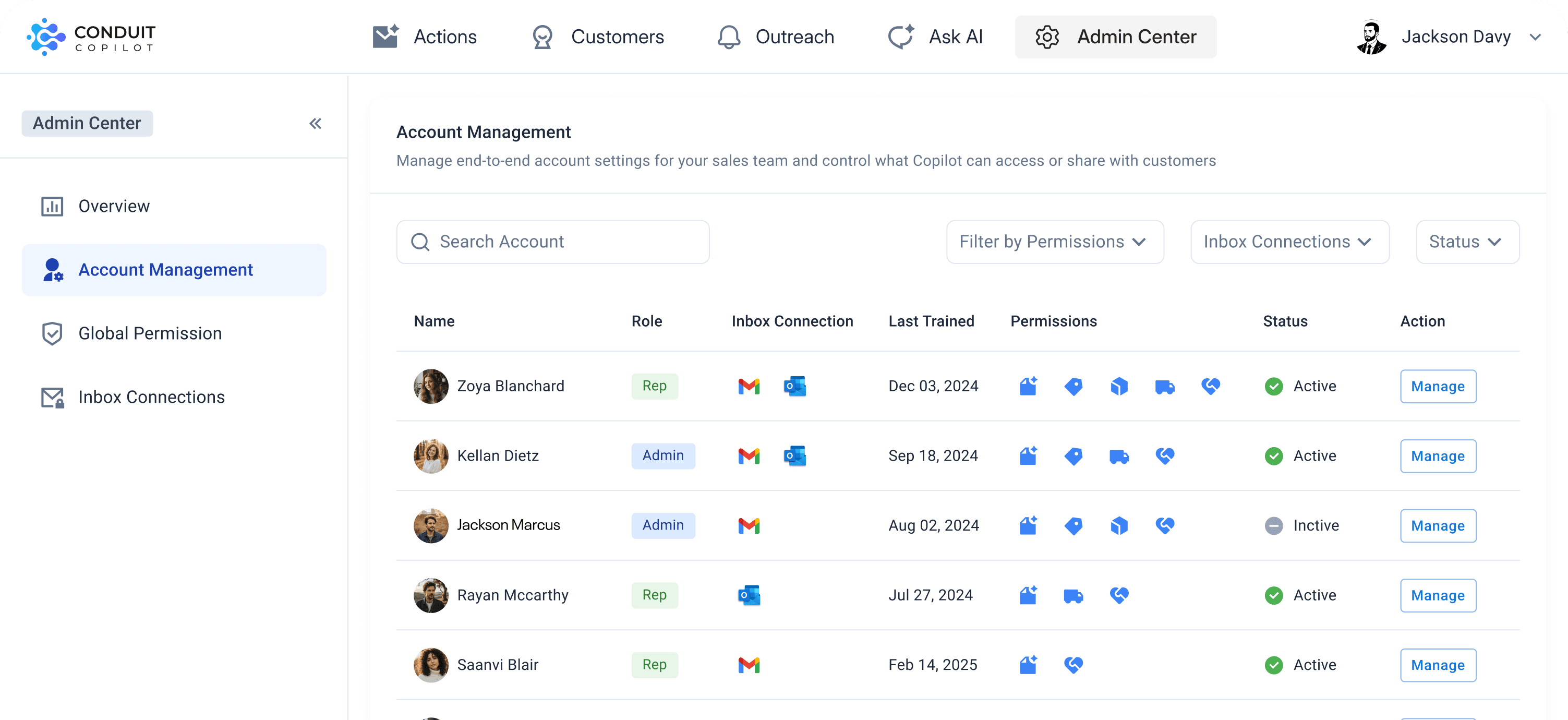The image size is (1568, 720).
Task: Click Kellan Dietz's price tag permission icon
Action: point(1073,456)
